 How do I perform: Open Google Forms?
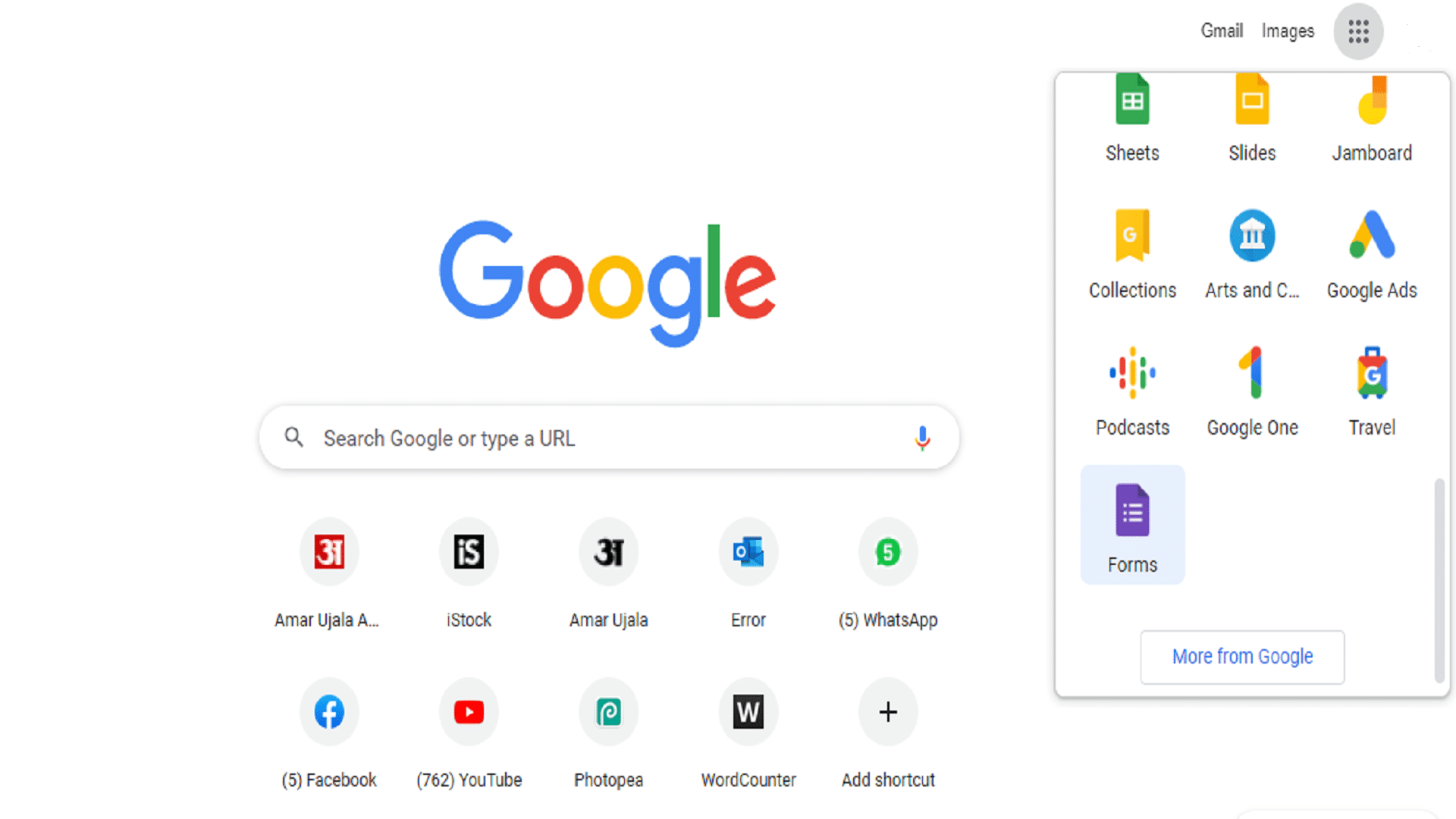(1132, 527)
